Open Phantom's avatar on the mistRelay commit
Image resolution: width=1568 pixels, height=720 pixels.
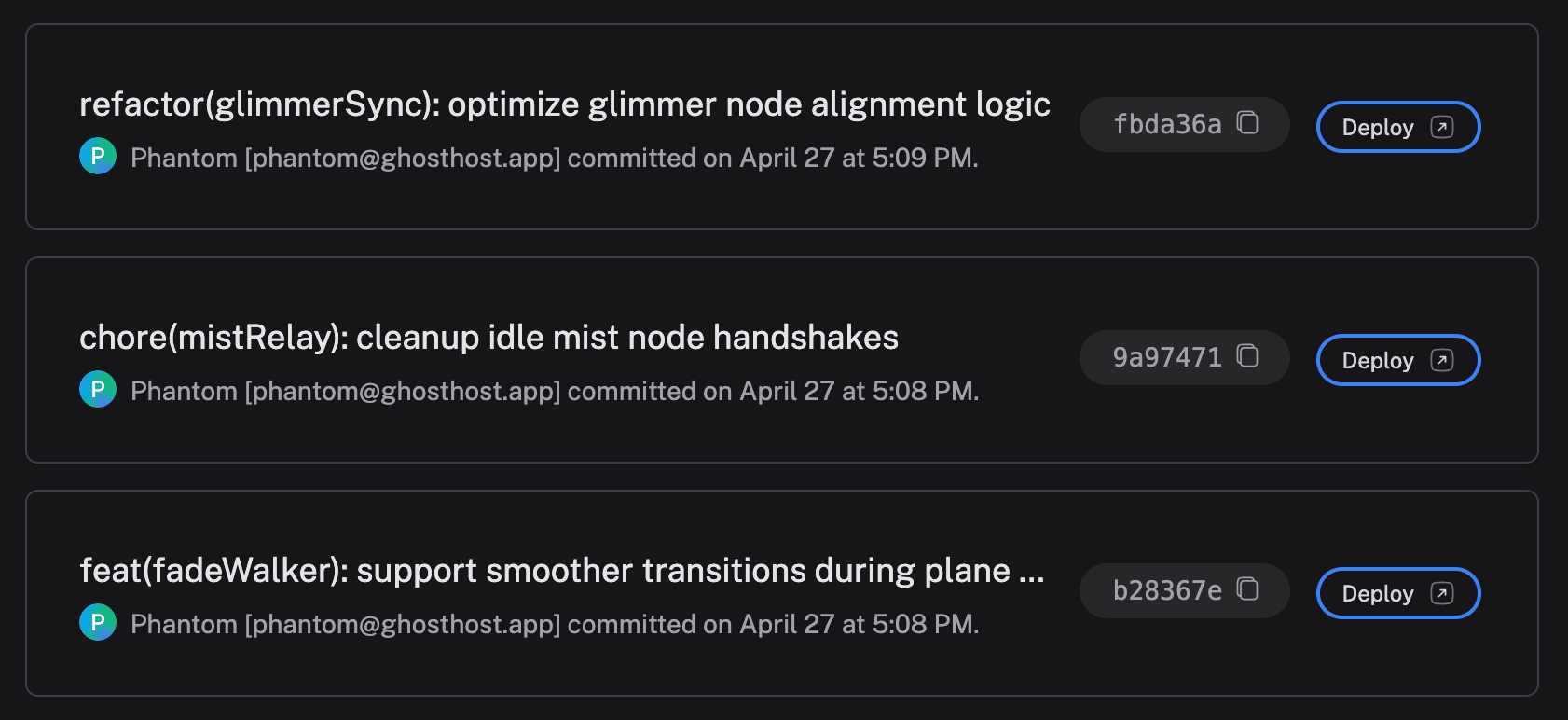click(97, 391)
